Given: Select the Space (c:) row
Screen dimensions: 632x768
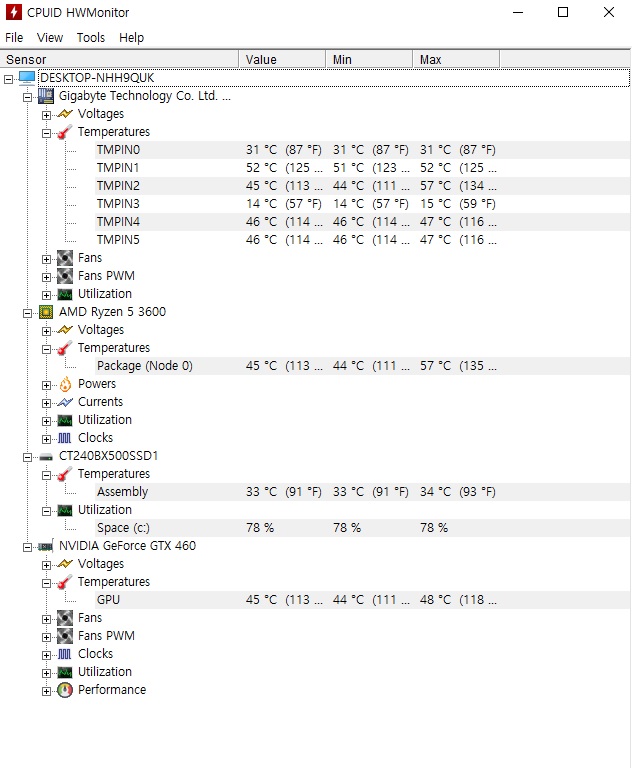Looking at the screenshot, I should (363, 528).
